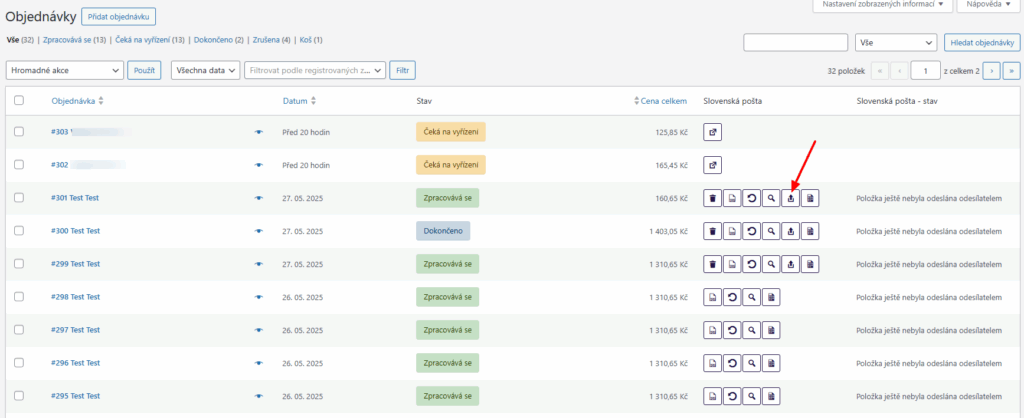
Task: Click the Hledat objednávky search button
Action: (982, 42)
